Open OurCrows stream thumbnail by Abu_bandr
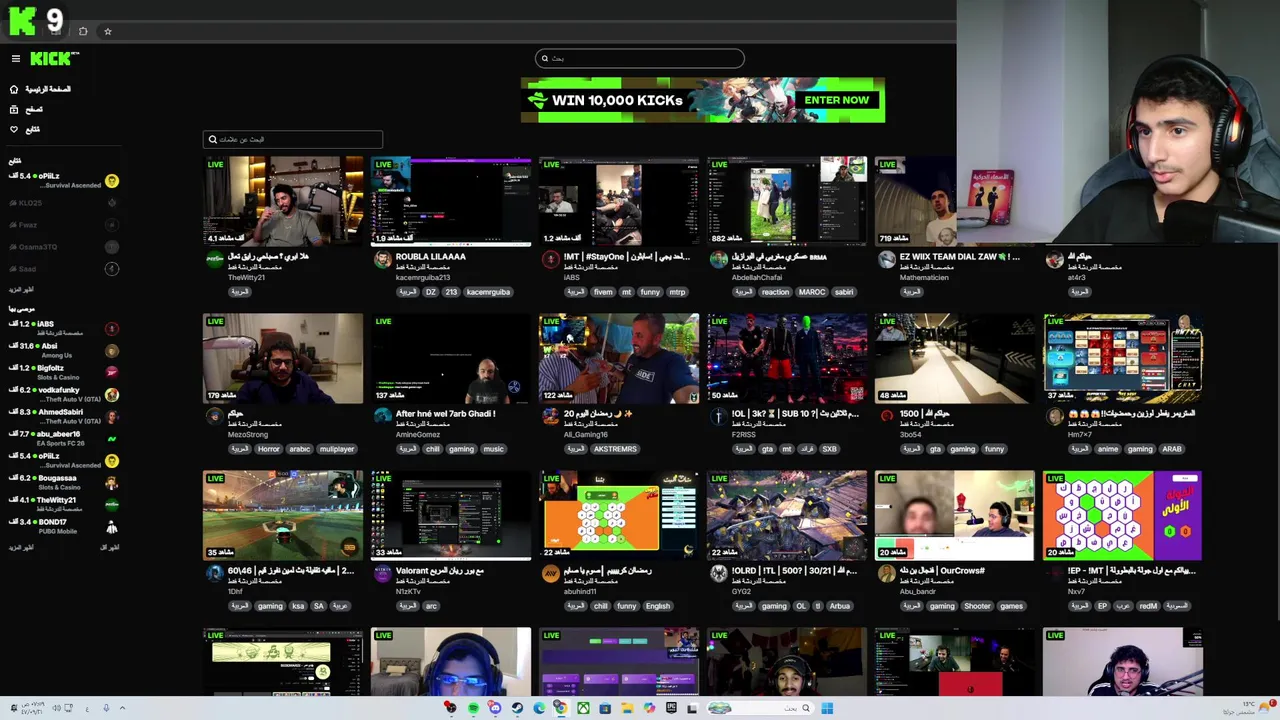Screen dimensions: 1280x720 pos(955,515)
